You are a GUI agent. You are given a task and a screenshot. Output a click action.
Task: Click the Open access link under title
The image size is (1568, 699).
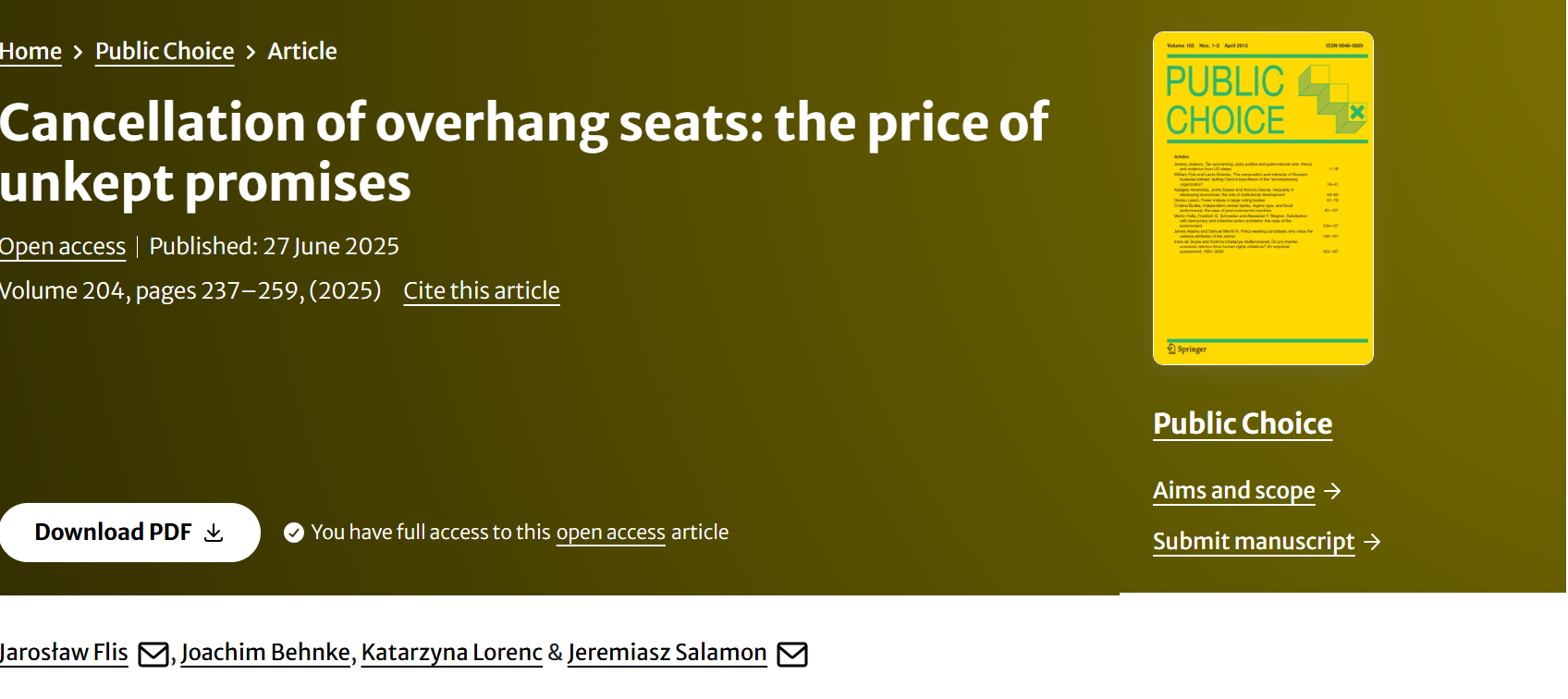[63, 247]
